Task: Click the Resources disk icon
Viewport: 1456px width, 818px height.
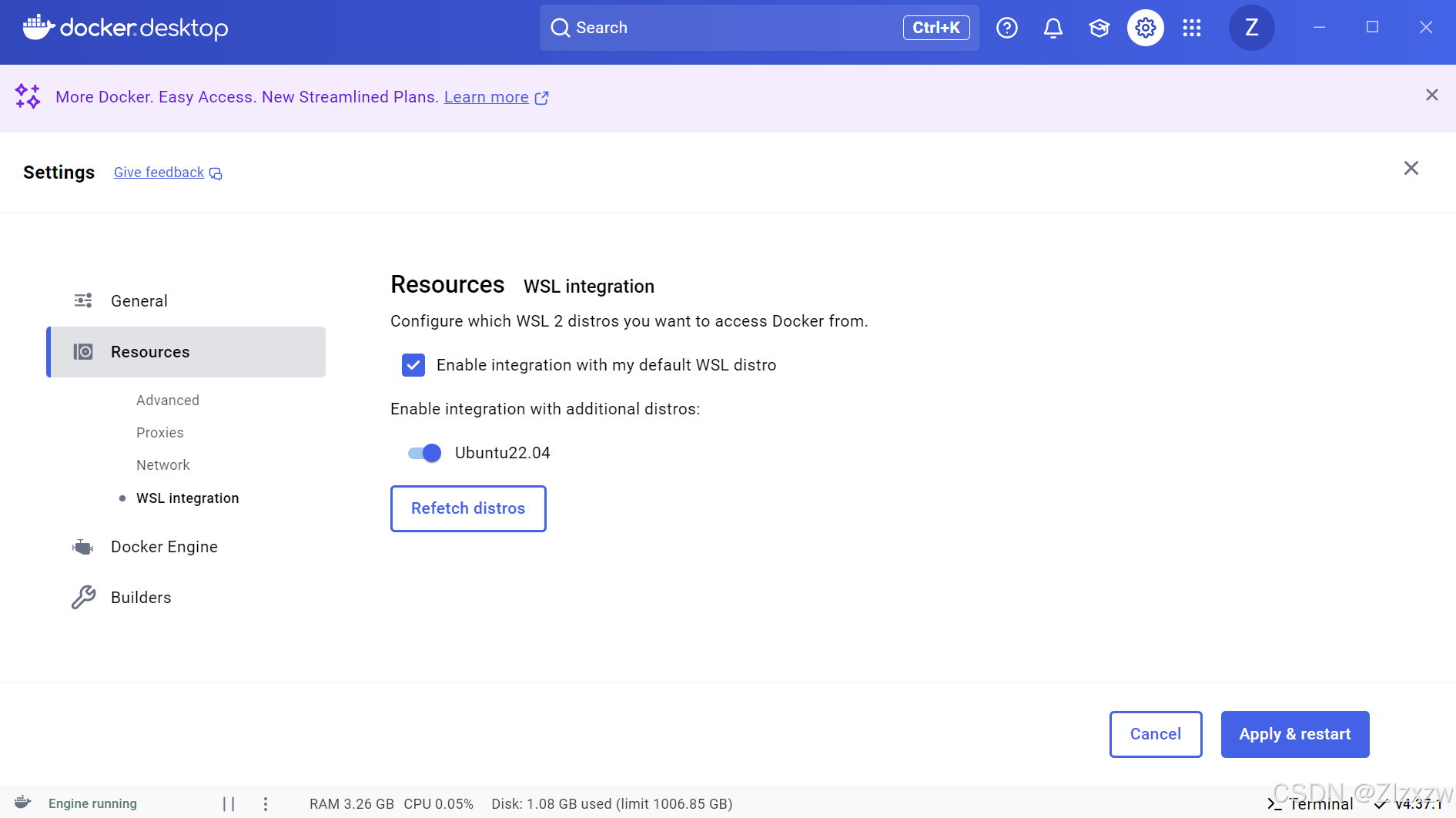Action: (83, 352)
